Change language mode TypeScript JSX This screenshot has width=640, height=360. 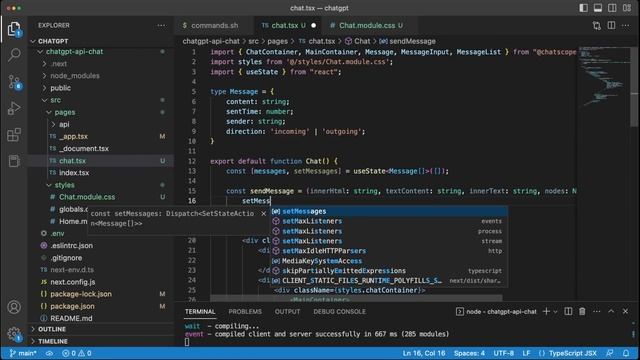568,353
